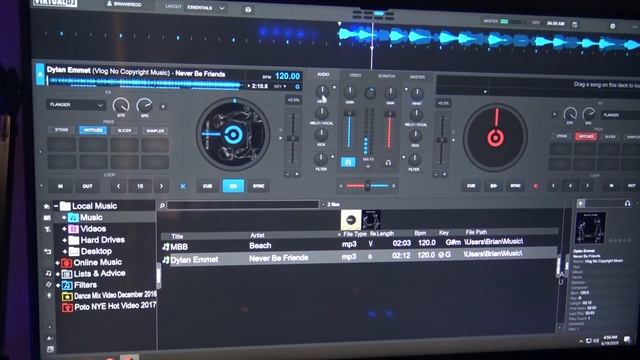The image size is (640, 360).
Task: Switch mixer to the AUDIO tab
Action: point(323,75)
